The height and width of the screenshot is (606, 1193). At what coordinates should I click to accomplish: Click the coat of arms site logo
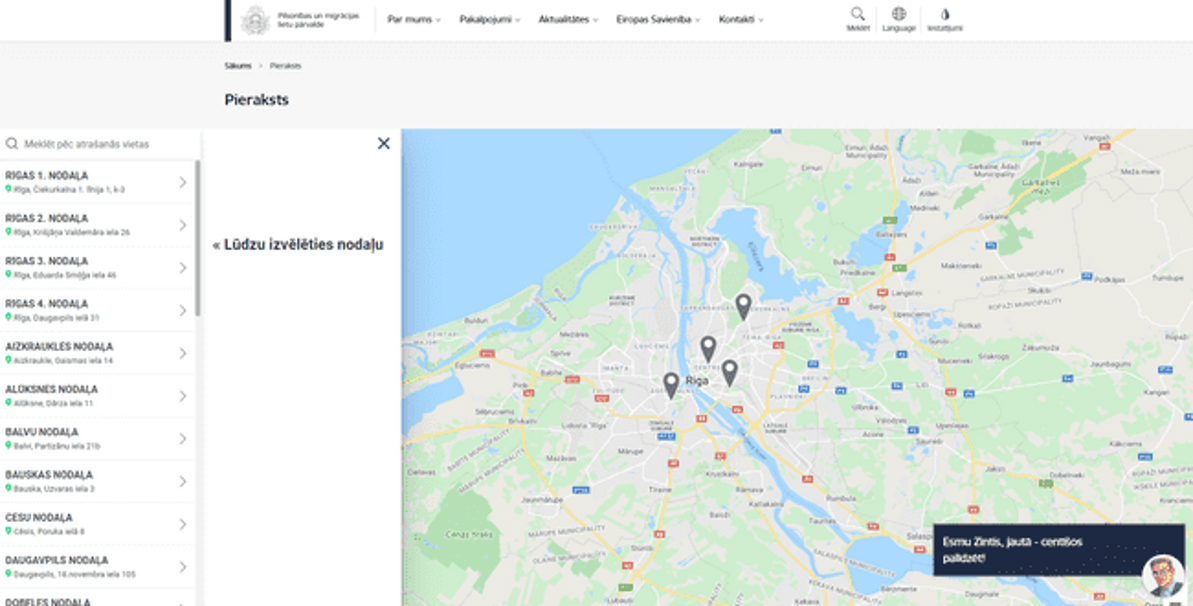click(x=255, y=21)
